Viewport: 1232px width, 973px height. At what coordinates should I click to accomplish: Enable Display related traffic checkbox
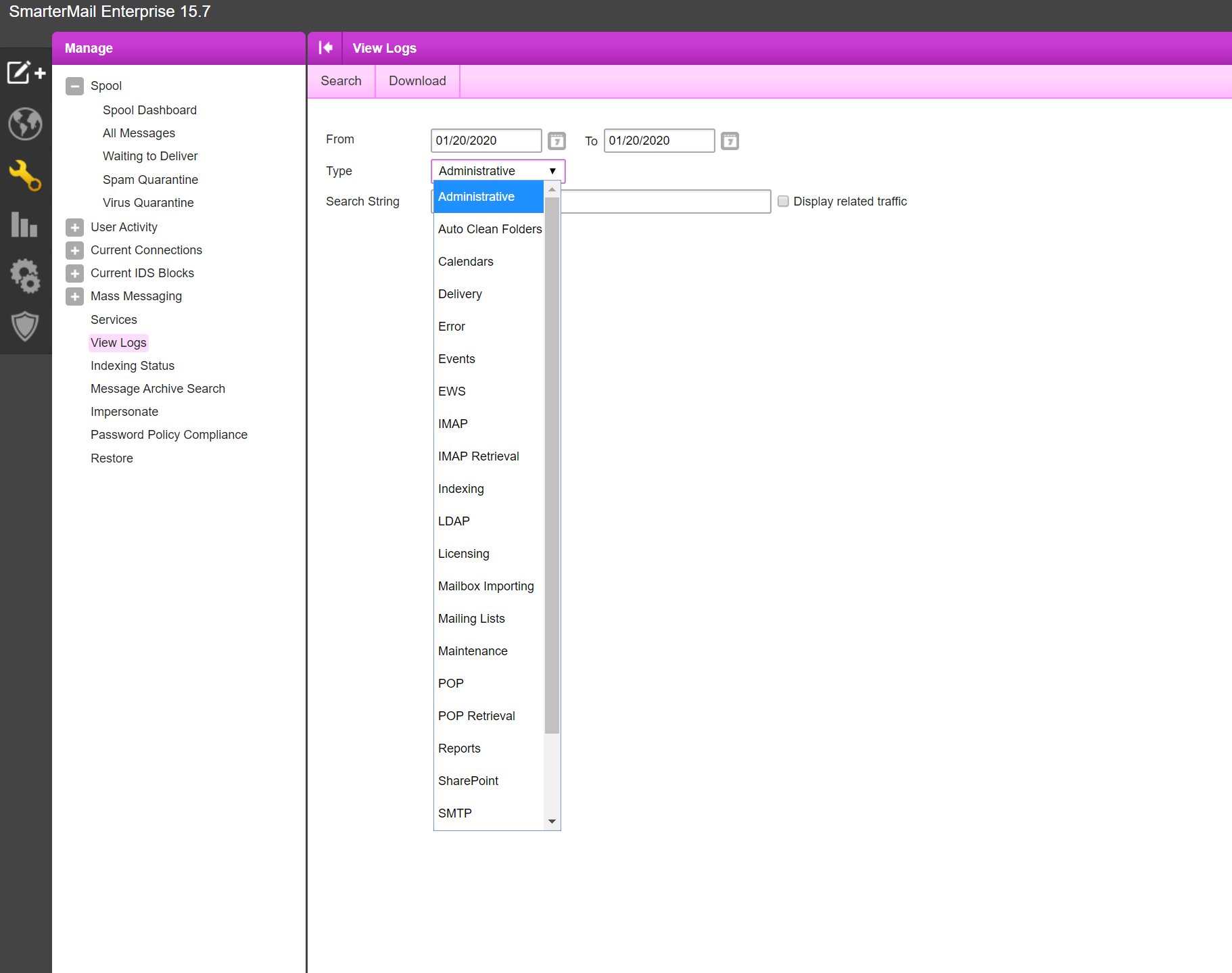[783, 201]
